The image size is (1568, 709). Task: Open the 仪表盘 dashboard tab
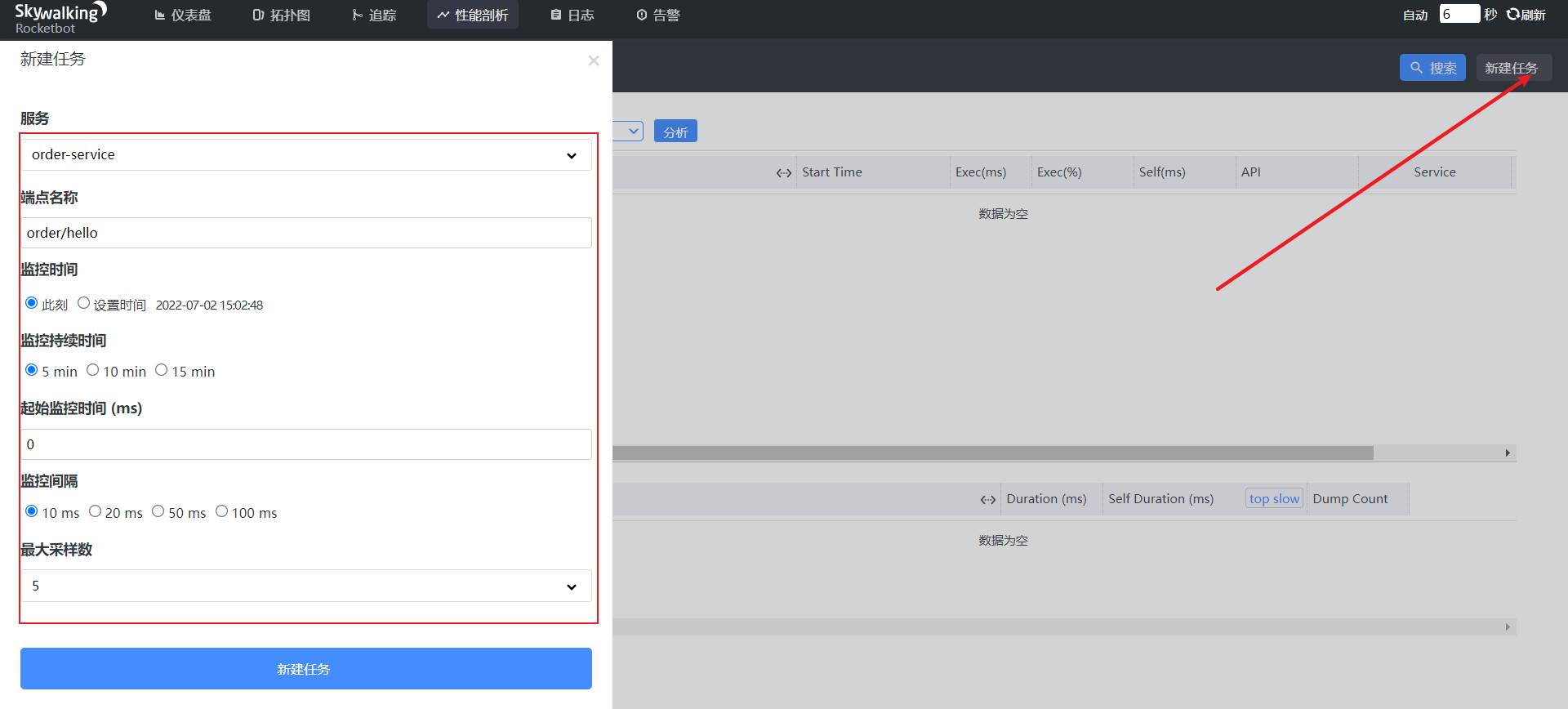(183, 15)
